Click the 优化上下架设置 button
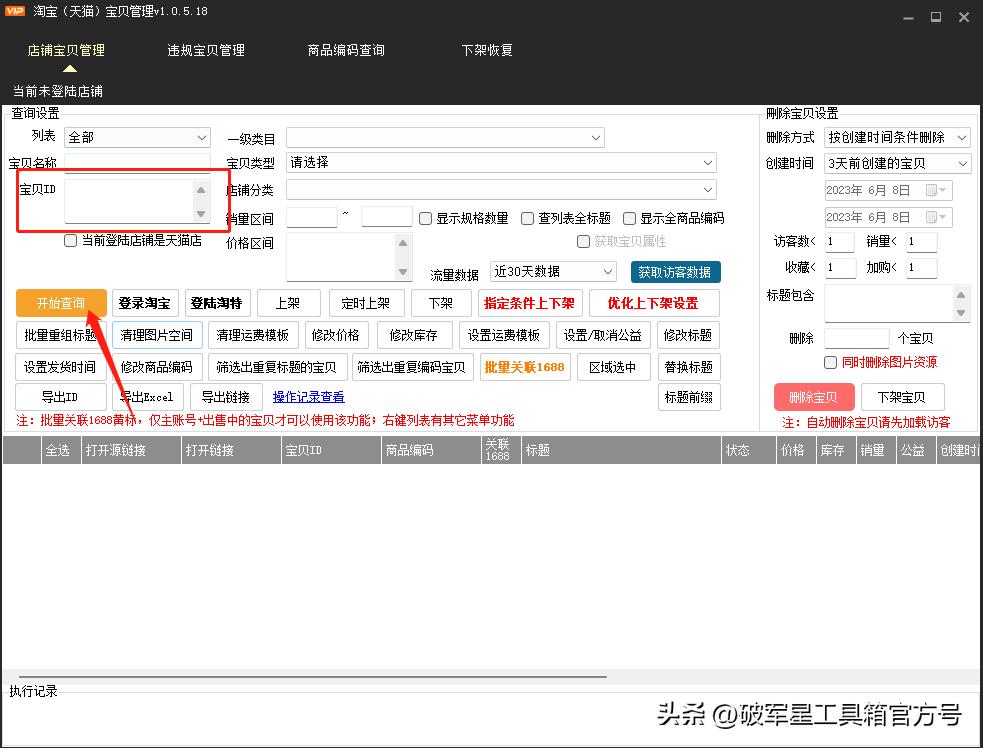 654,303
